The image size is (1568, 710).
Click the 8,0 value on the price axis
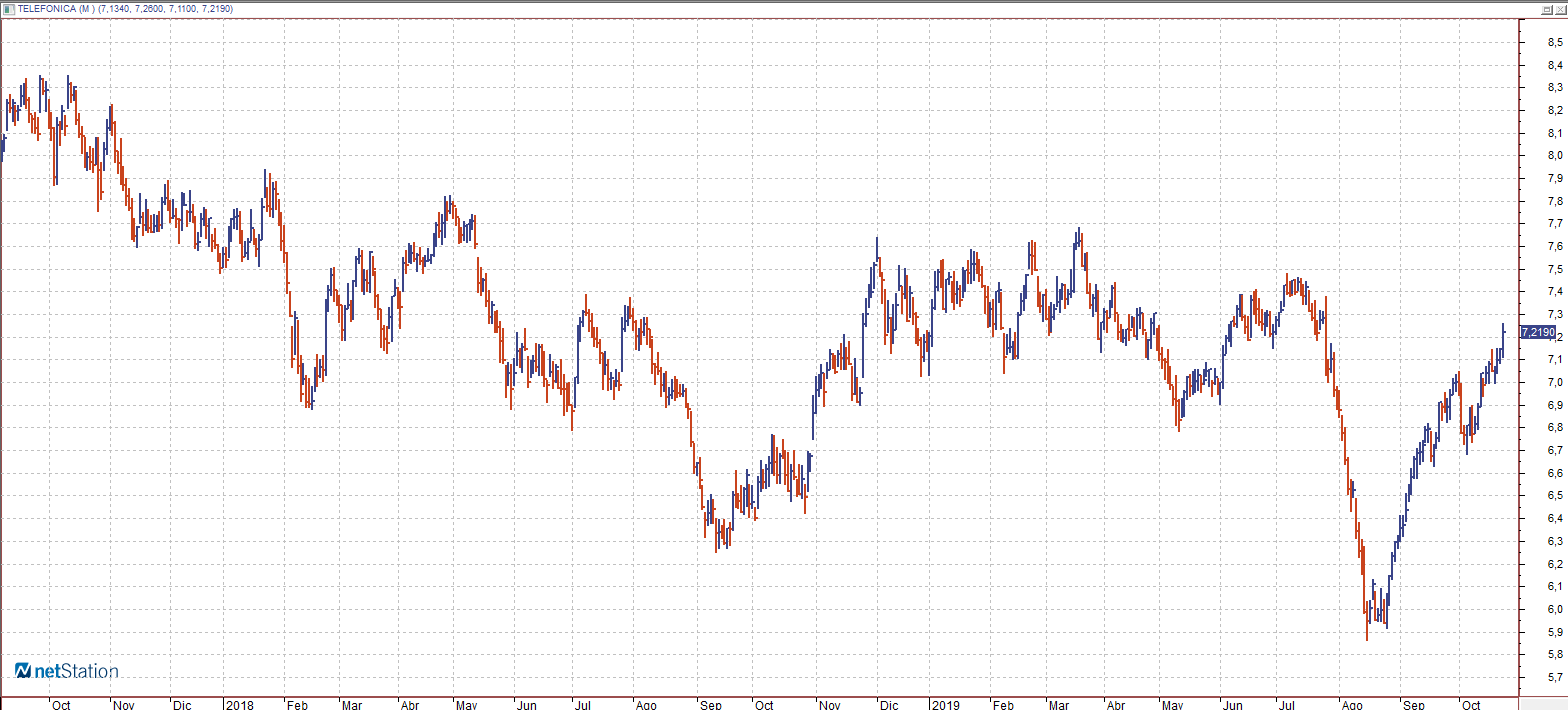[x=1555, y=156]
